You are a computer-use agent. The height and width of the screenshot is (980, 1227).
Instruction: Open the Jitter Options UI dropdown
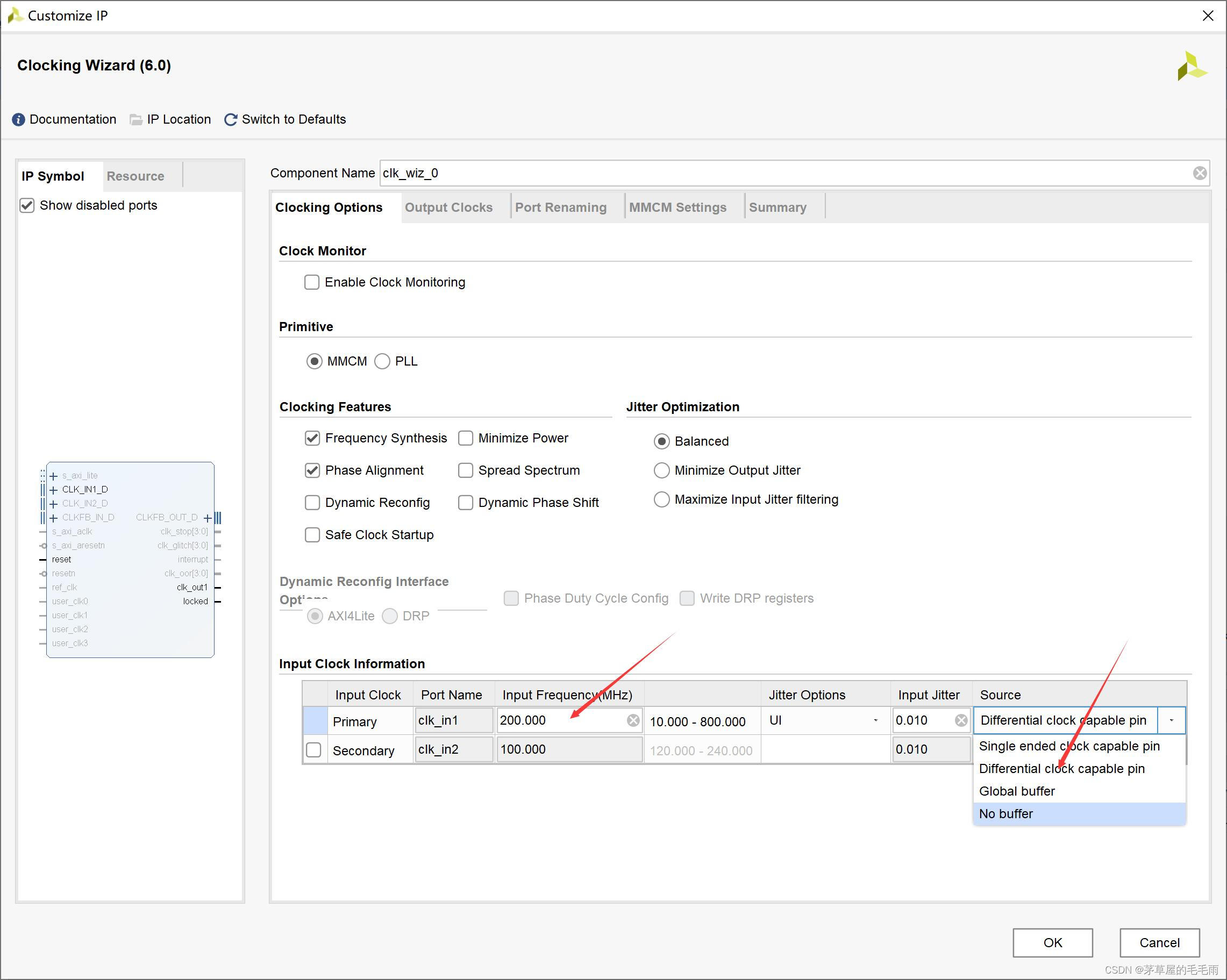click(875, 720)
